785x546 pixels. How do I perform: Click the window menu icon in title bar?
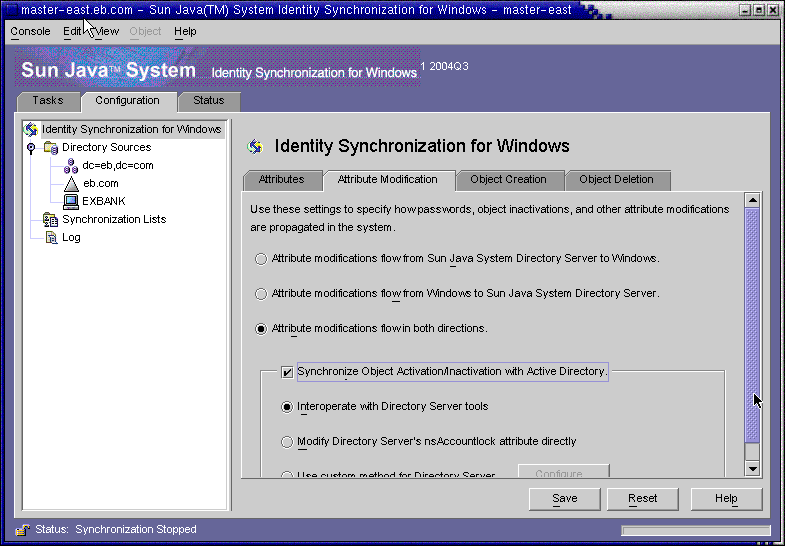pyautogui.click(x=12, y=10)
